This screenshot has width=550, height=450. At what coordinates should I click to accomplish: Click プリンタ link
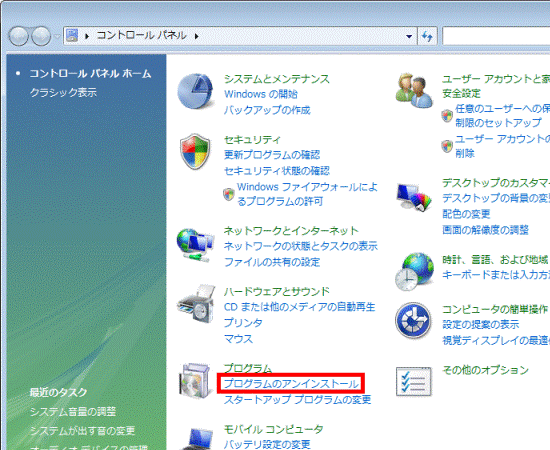click(243, 323)
